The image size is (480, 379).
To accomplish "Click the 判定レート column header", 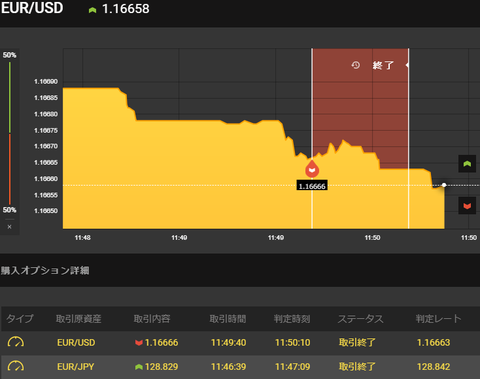I will (438, 319).
